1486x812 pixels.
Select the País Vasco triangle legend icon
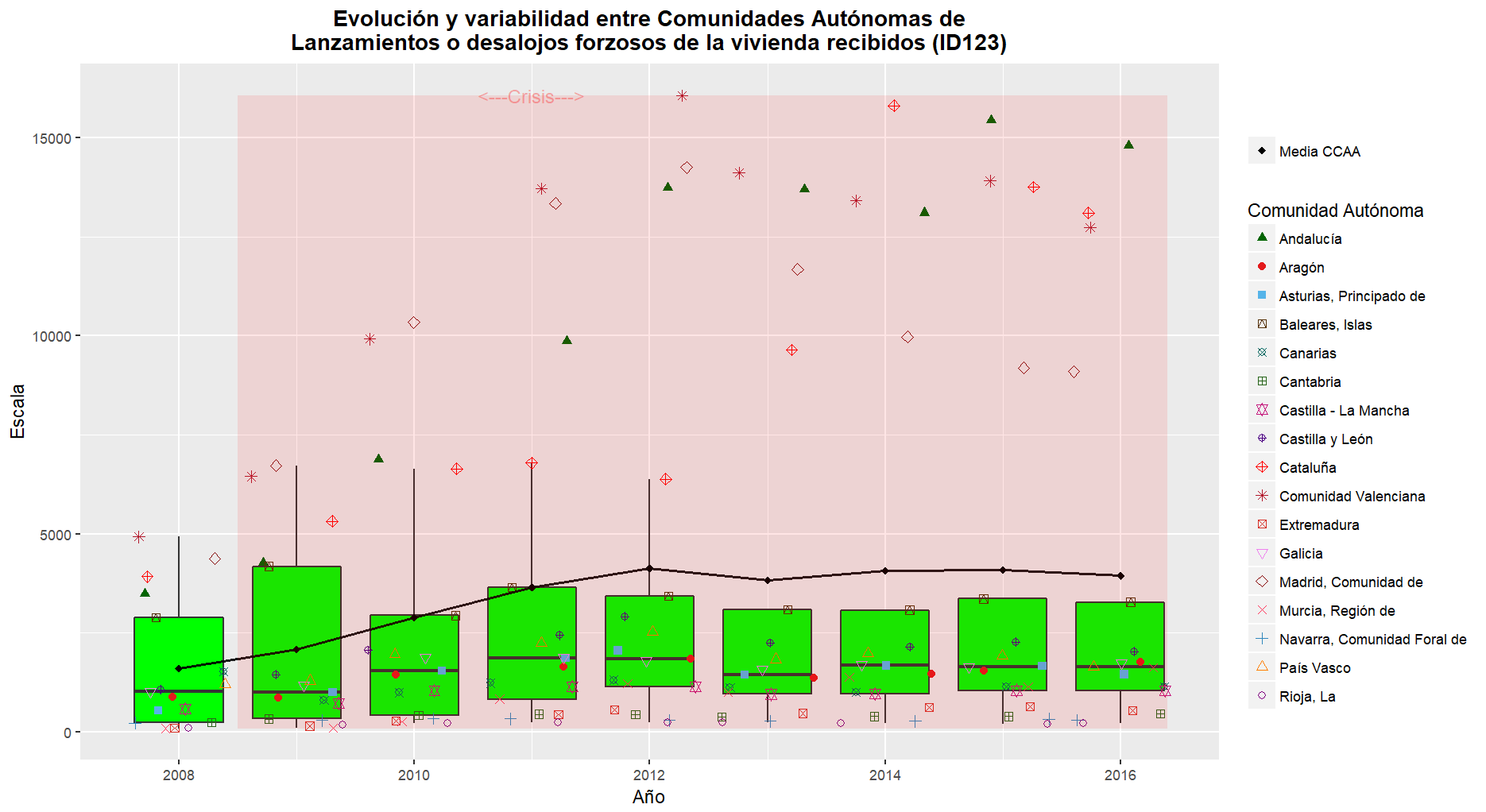1262,667
